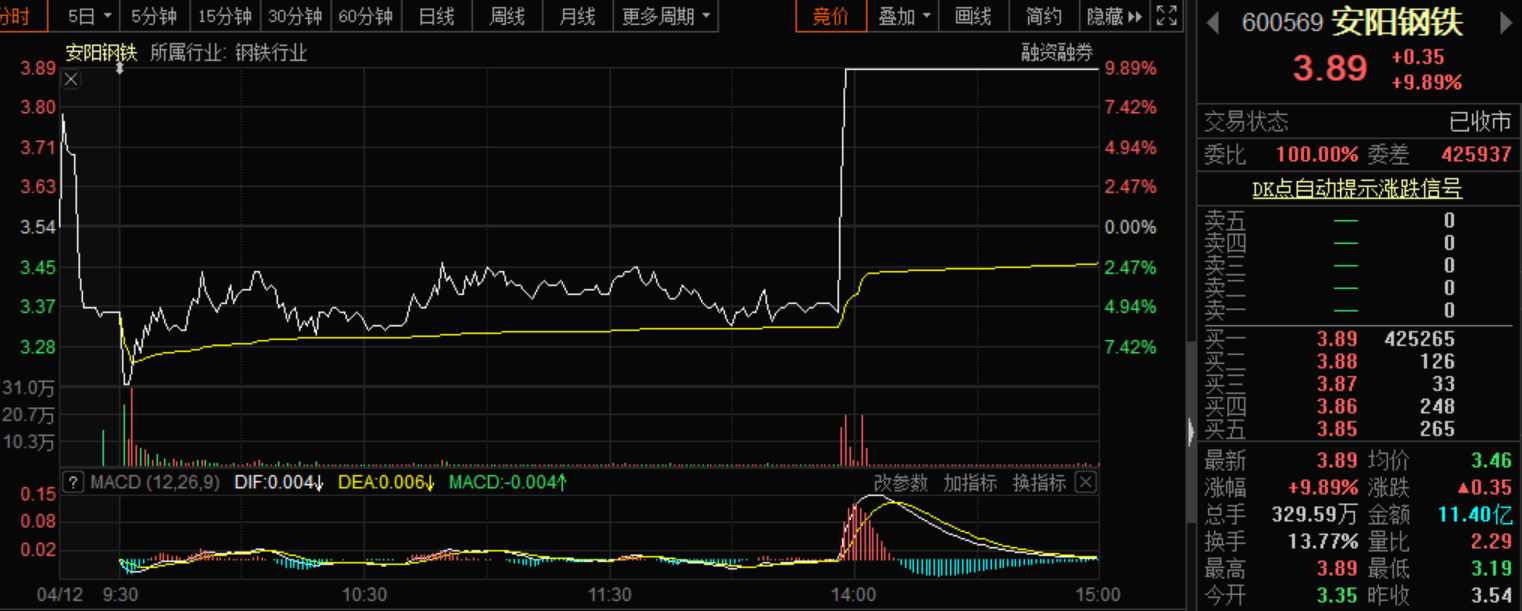Click the 融资融券 margin trading label

(1057, 53)
